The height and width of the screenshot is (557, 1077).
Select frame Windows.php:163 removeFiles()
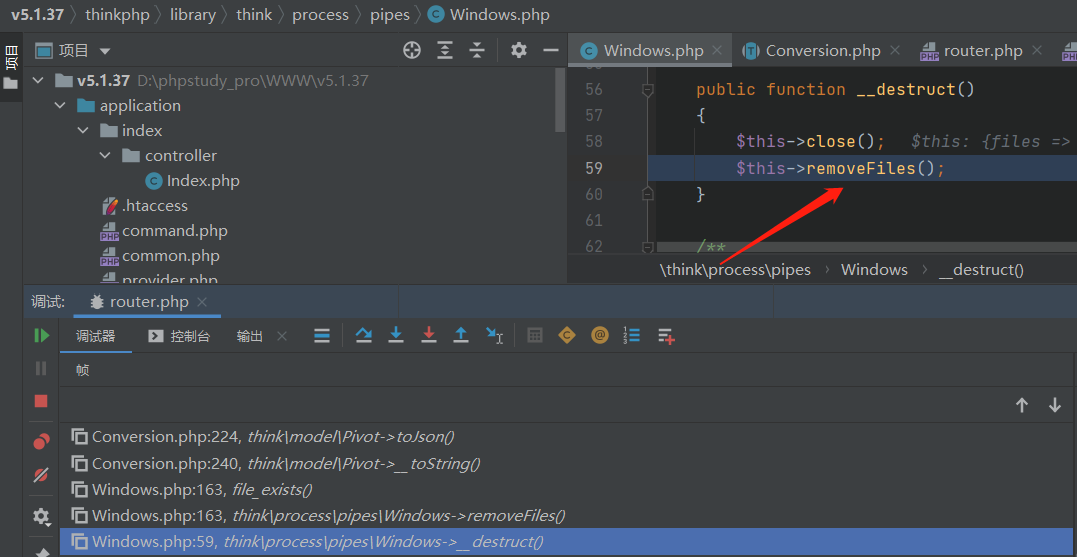click(x=568, y=515)
